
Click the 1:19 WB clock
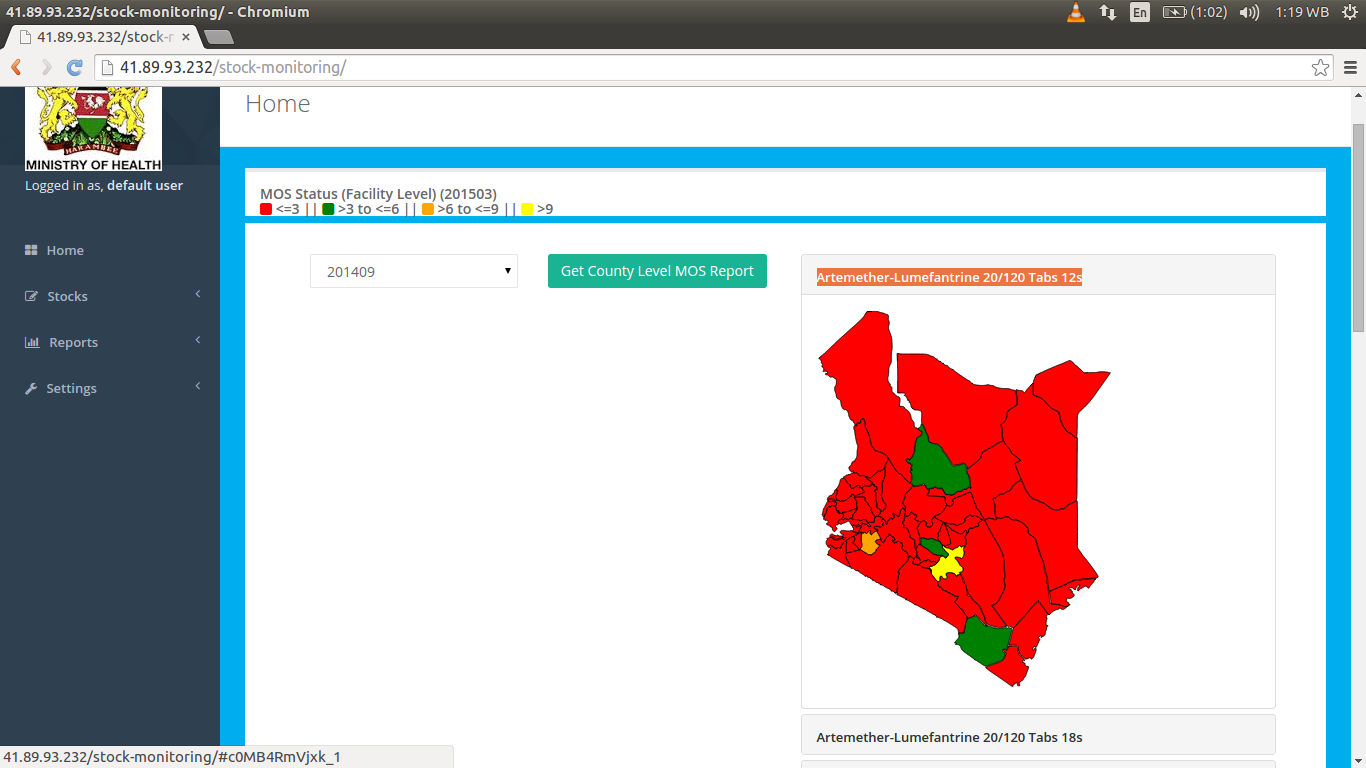(x=1302, y=12)
